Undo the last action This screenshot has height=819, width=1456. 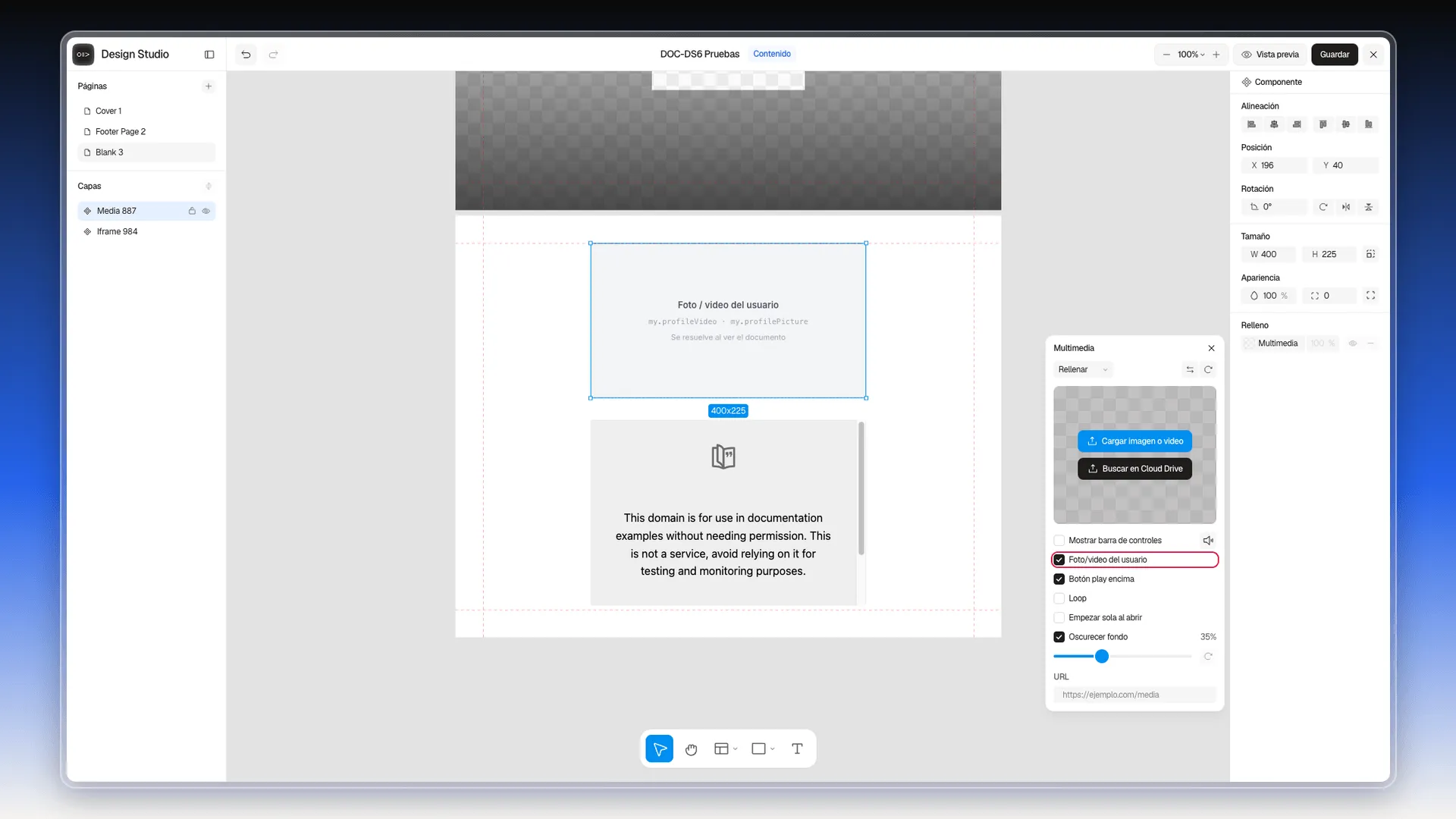246,55
